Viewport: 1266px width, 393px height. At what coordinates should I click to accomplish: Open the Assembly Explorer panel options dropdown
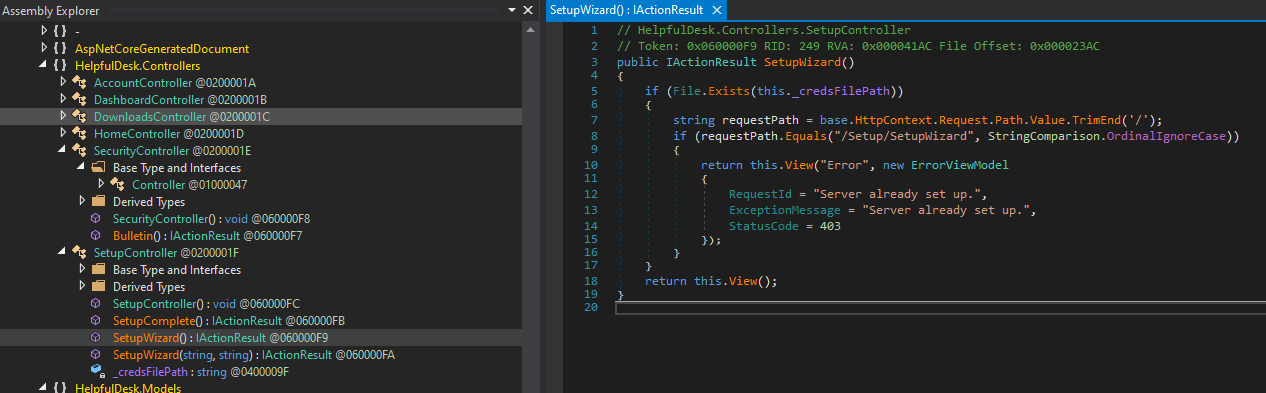pos(512,9)
